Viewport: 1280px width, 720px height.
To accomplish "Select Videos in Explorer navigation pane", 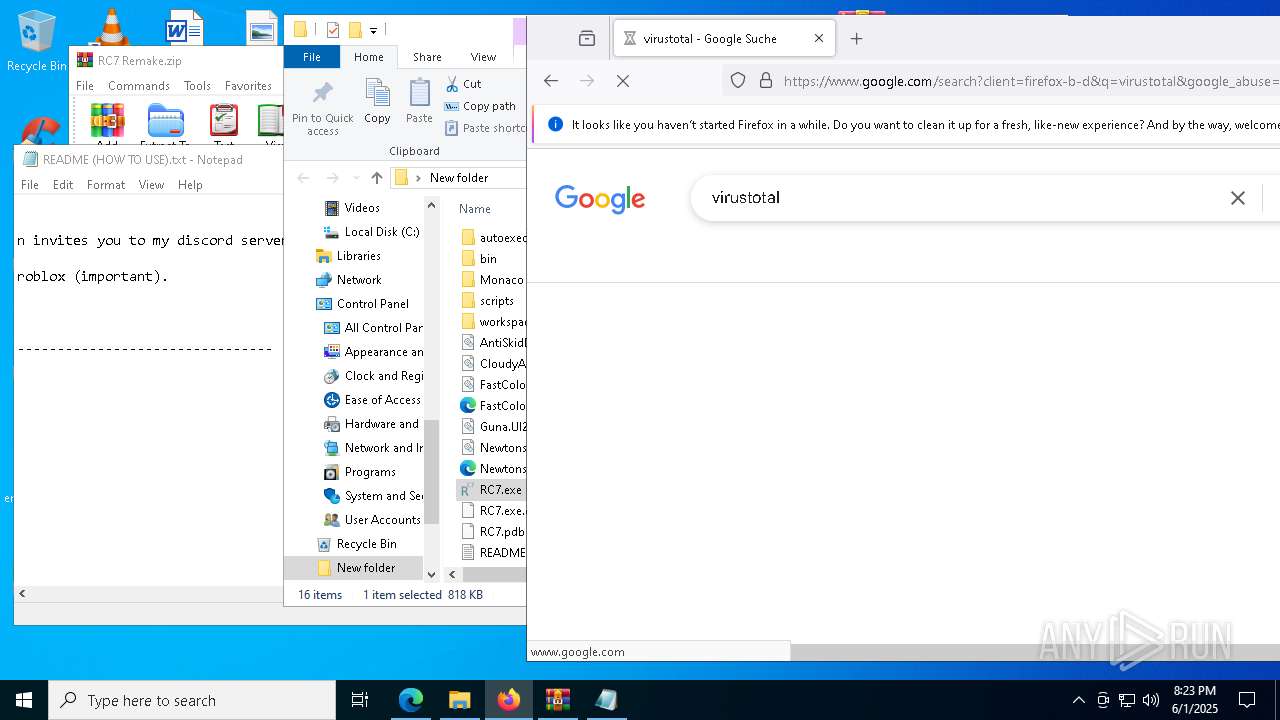I will tap(362, 208).
